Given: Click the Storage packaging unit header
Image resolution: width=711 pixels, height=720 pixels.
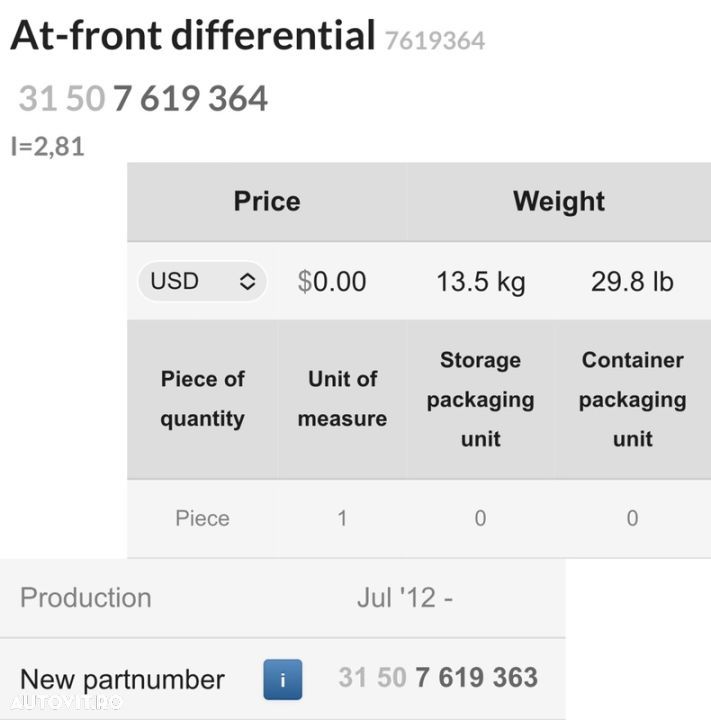Looking at the screenshot, I should coord(480,399).
